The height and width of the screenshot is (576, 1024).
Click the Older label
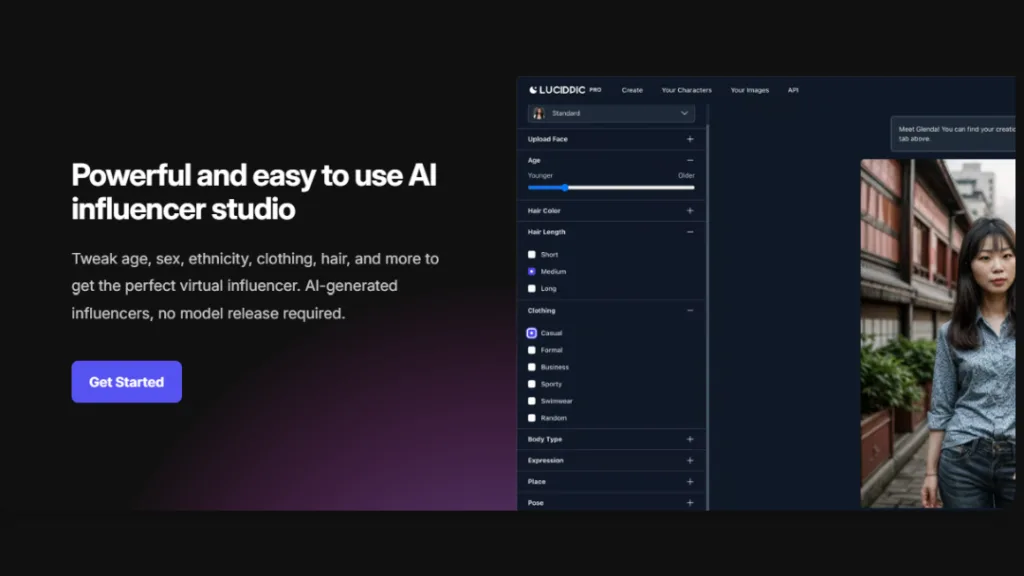[686, 176]
